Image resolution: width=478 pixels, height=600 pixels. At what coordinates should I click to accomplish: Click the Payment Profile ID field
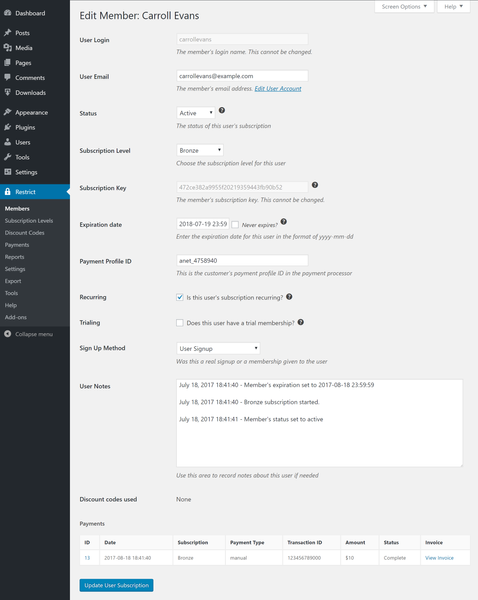[242, 261]
